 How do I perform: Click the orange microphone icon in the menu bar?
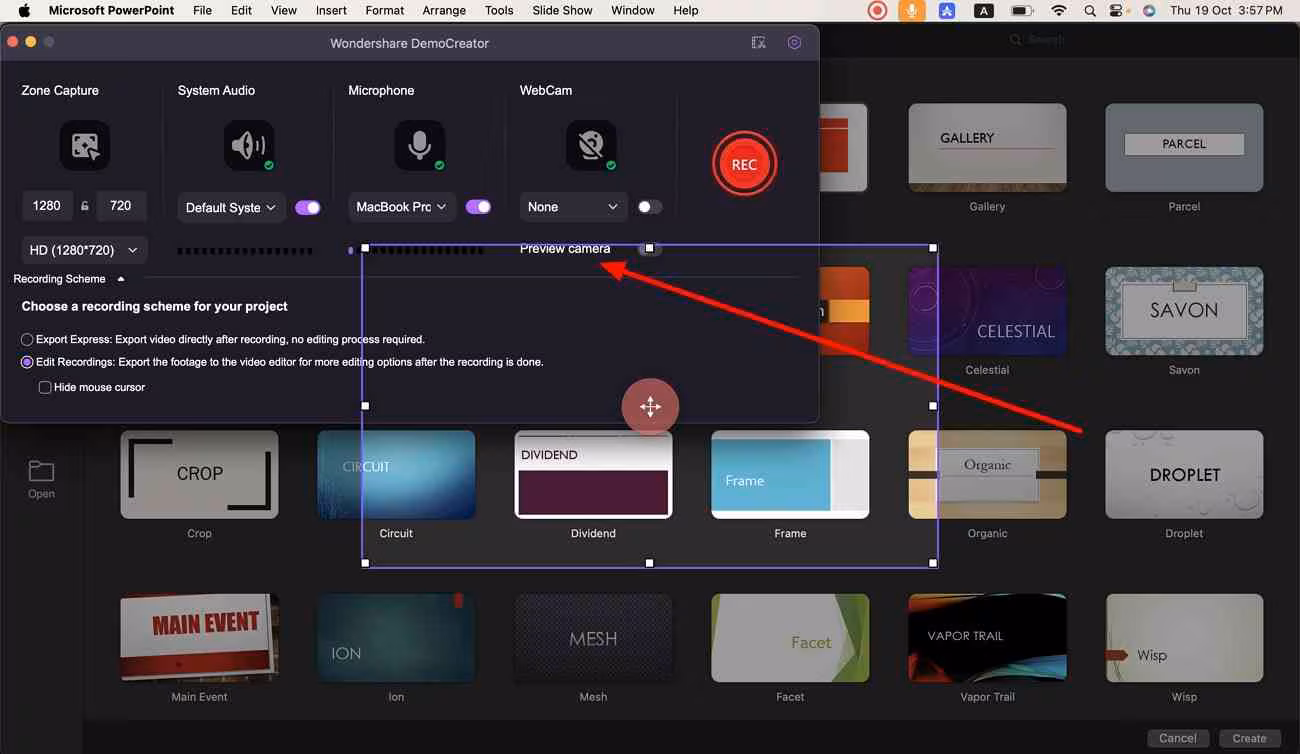tap(911, 10)
